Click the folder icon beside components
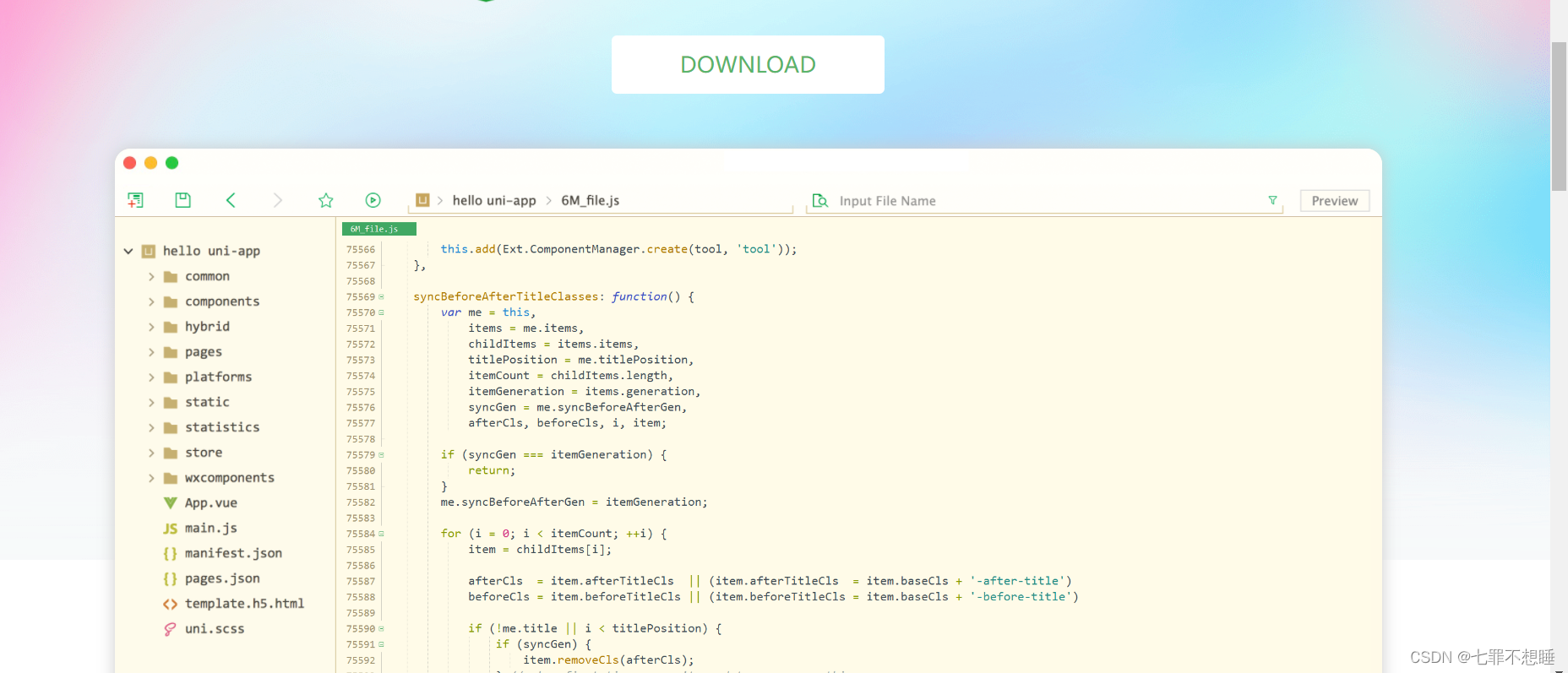This screenshot has width=1568, height=673. click(170, 301)
